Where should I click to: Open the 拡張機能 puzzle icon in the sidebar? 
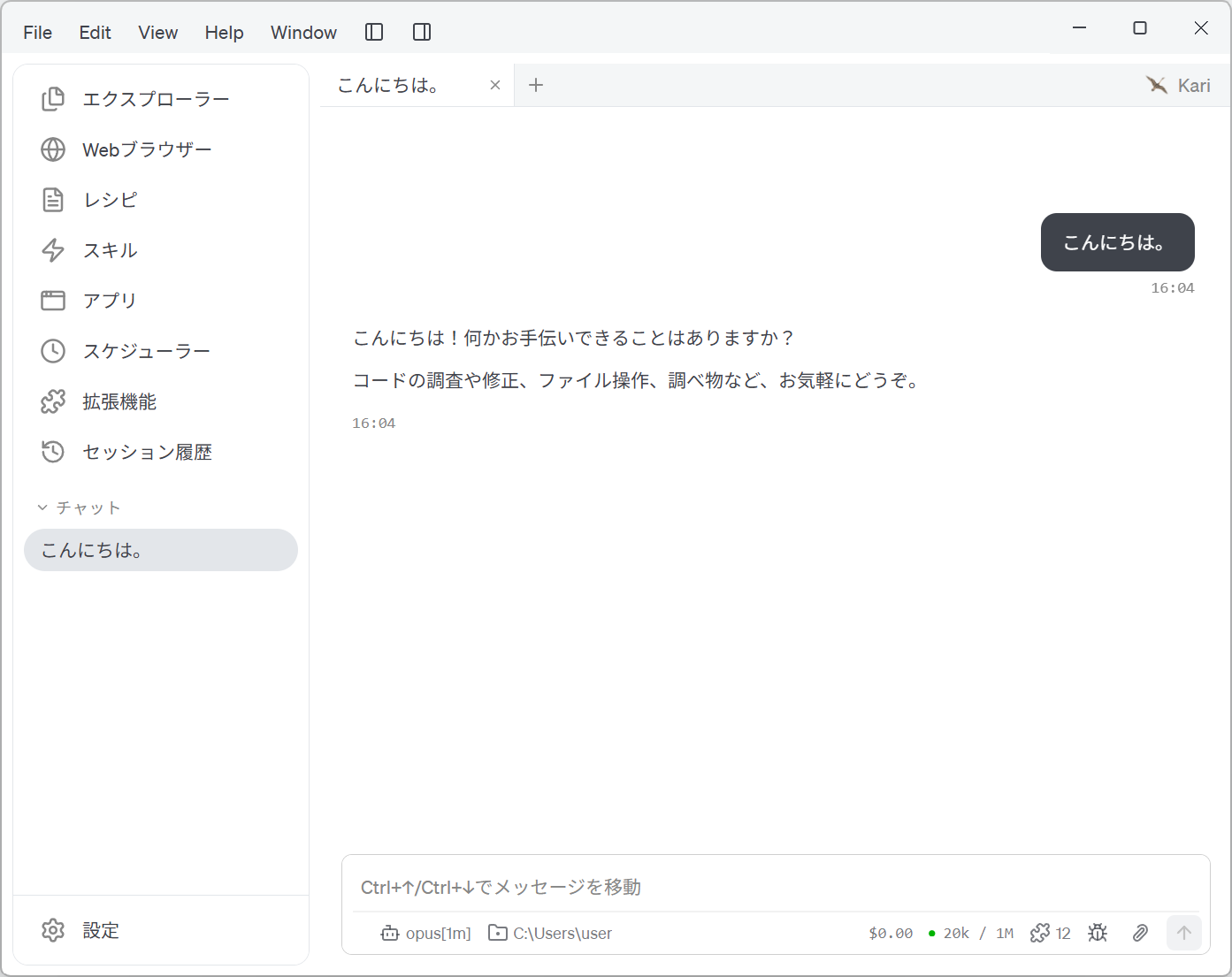coord(53,401)
